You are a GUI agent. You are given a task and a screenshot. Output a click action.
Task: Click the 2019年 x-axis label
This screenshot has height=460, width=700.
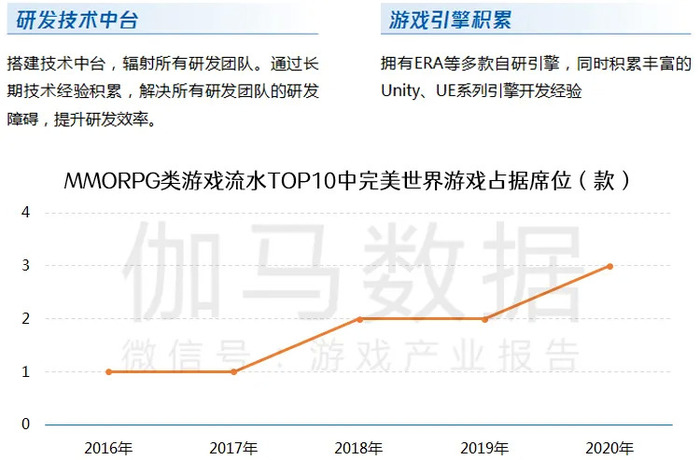[x=484, y=448]
